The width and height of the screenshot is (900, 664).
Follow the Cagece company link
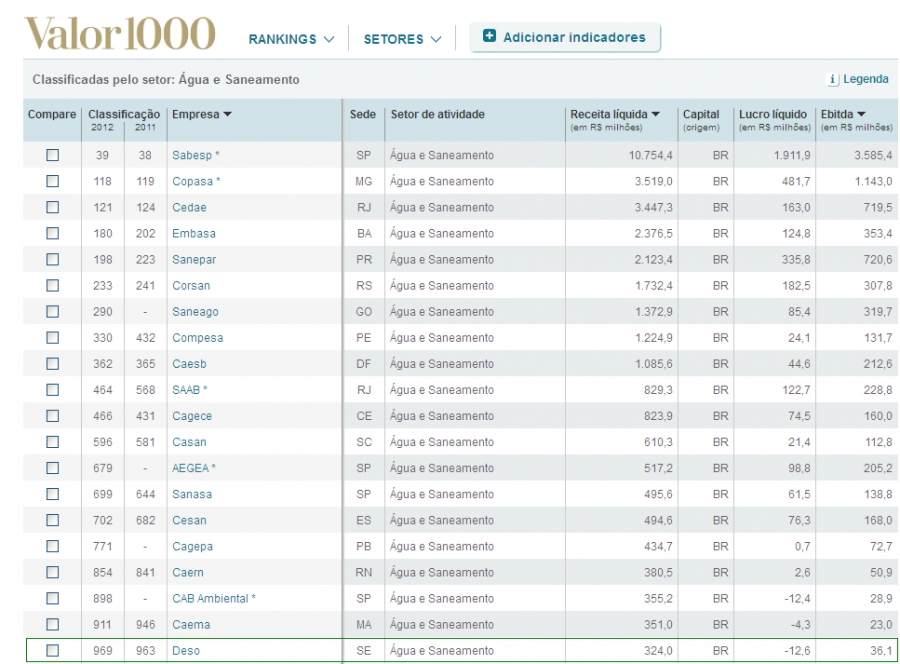(192, 416)
